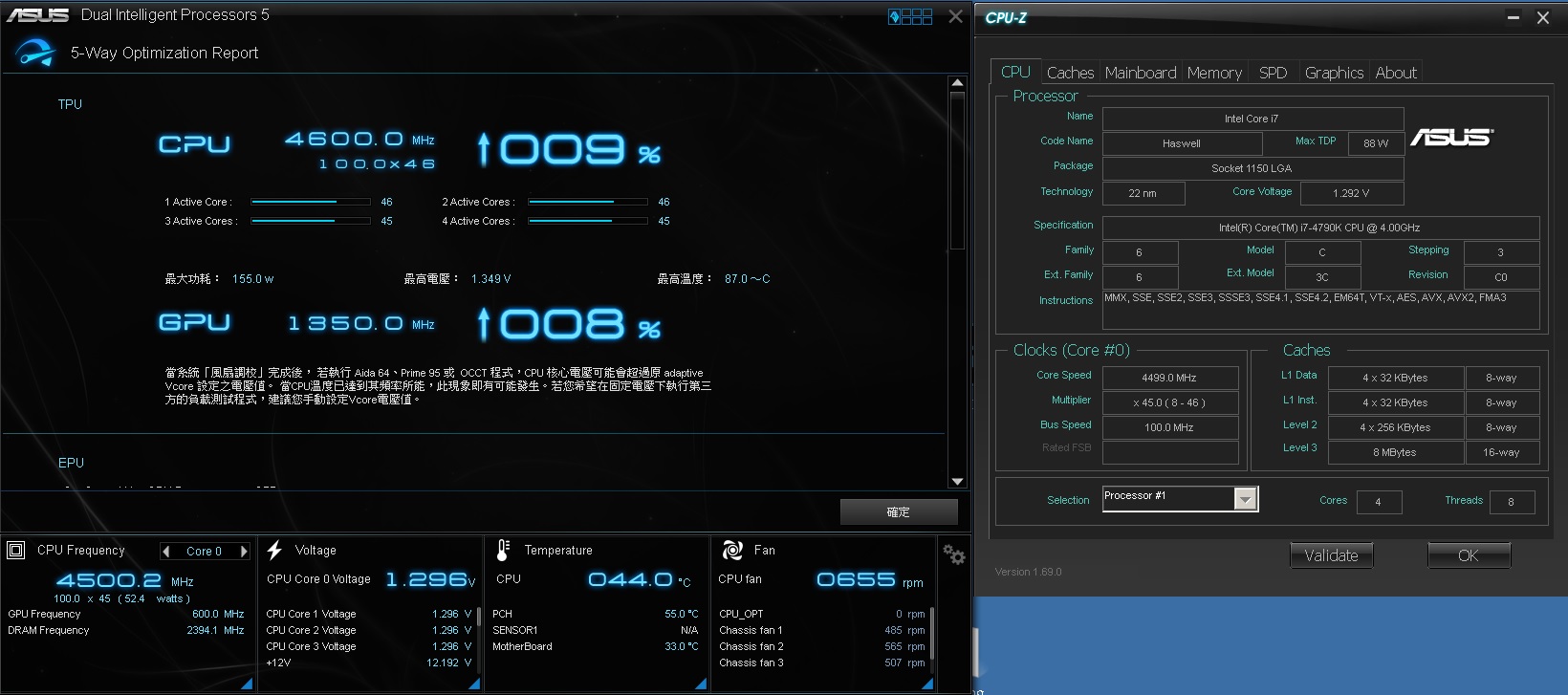Click the Core Speed field 4499.0 MHz
This screenshot has width=1568, height=695.
pyautogui.click(x=1170, y=378)
